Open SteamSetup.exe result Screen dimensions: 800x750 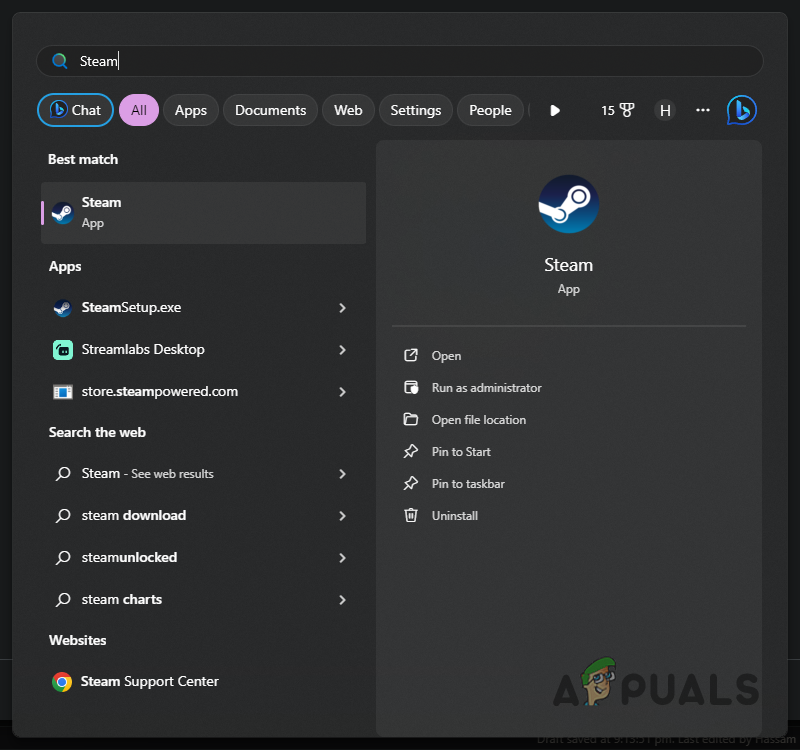point(189,308)
